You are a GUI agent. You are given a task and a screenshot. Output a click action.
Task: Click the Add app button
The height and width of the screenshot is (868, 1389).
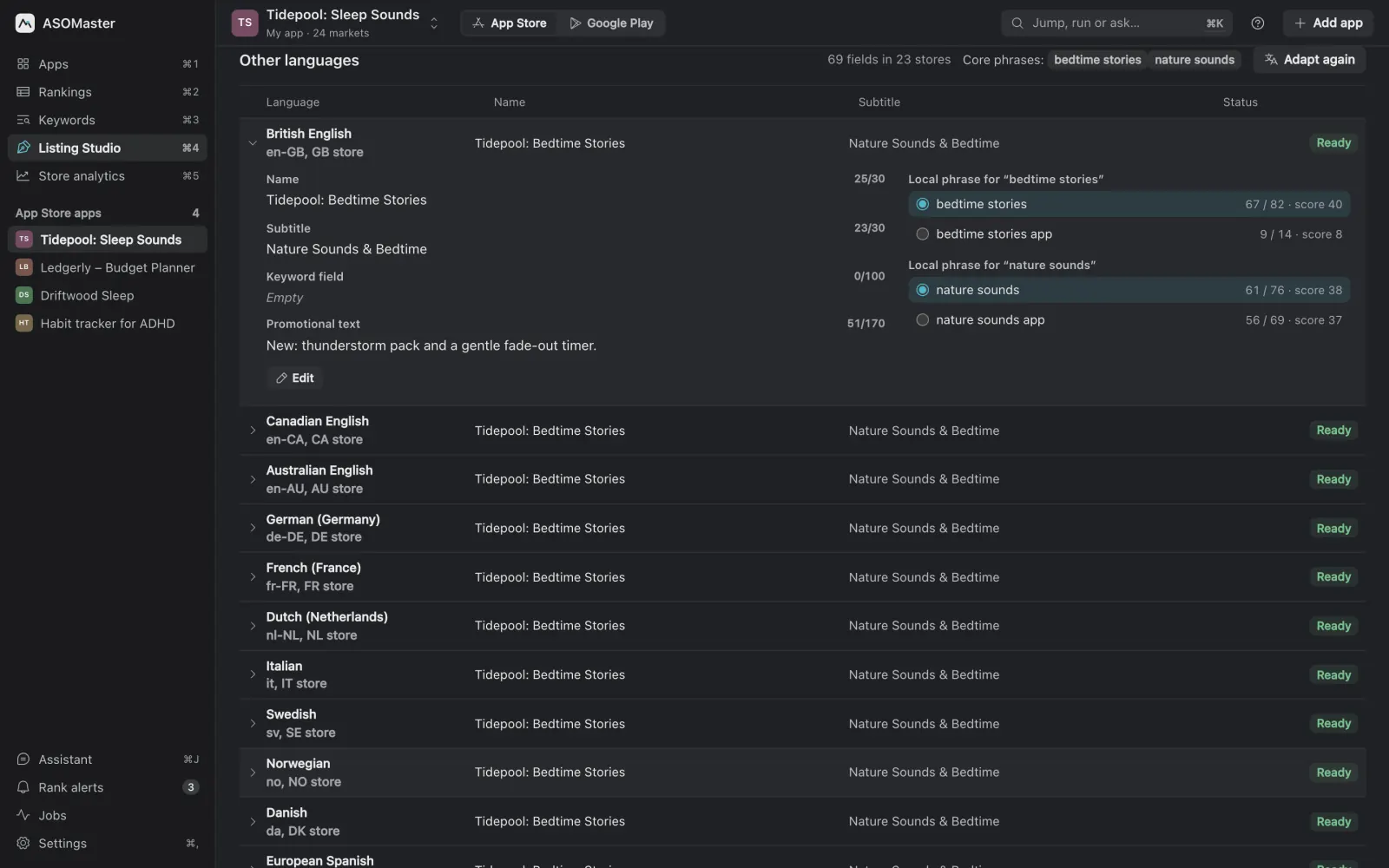tap(1328, 23)
